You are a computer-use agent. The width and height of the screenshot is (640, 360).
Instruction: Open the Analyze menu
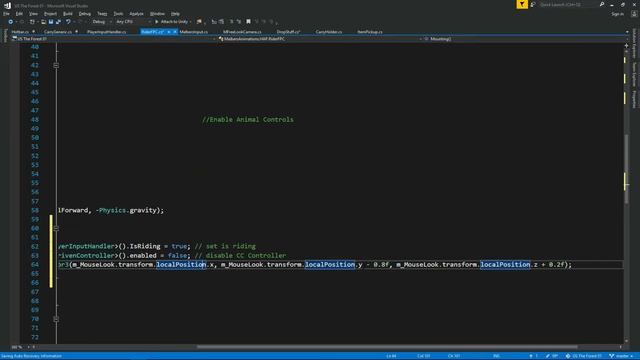point(136,14)
